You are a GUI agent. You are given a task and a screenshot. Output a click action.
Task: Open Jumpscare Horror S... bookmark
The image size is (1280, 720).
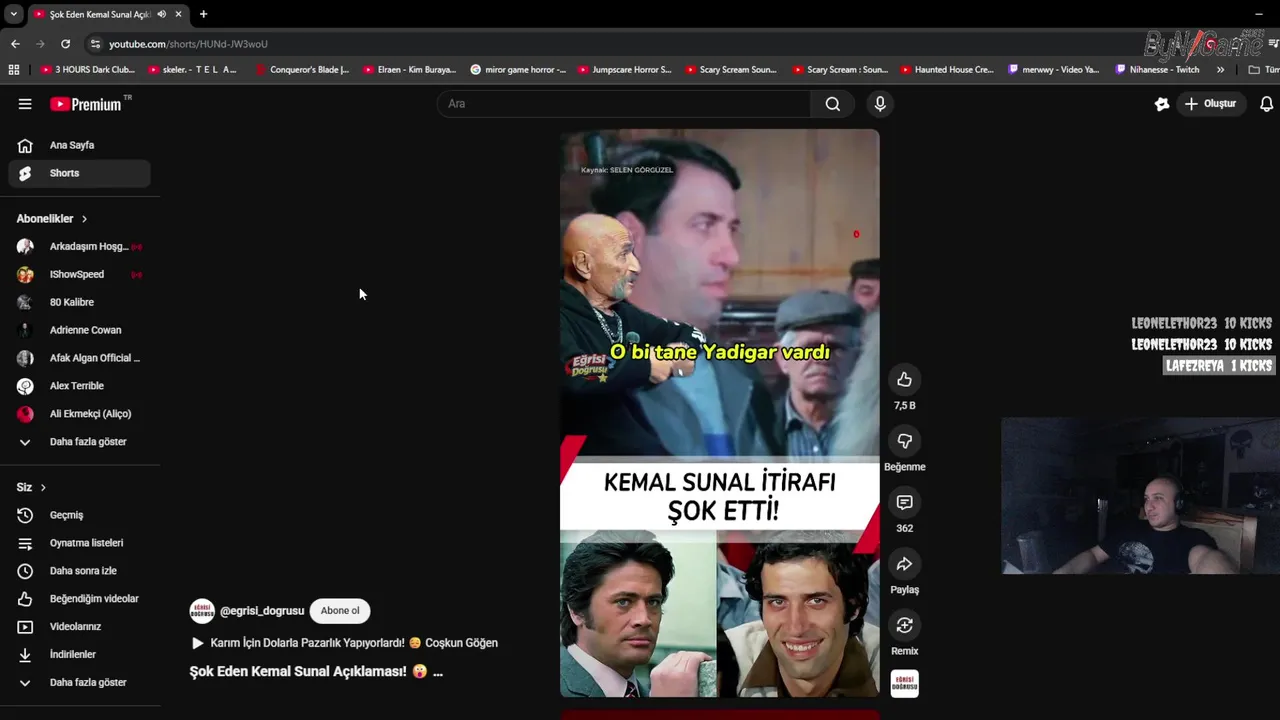point(625,70)
